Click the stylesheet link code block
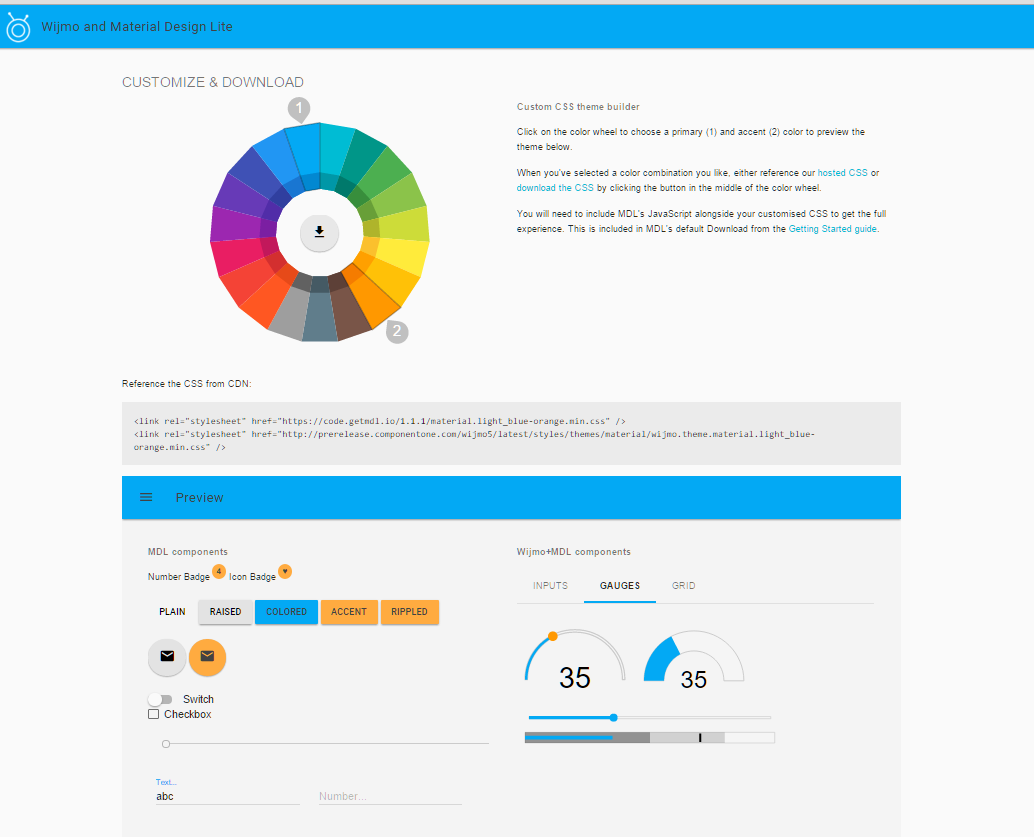The image size is (1034, 837). click(x=511, y=434)
